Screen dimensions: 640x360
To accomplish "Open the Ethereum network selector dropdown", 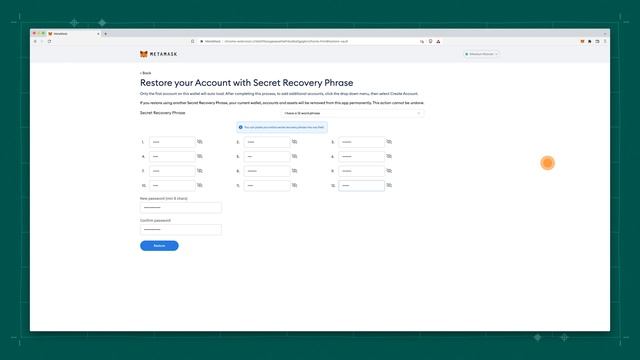I will point(482,54).
